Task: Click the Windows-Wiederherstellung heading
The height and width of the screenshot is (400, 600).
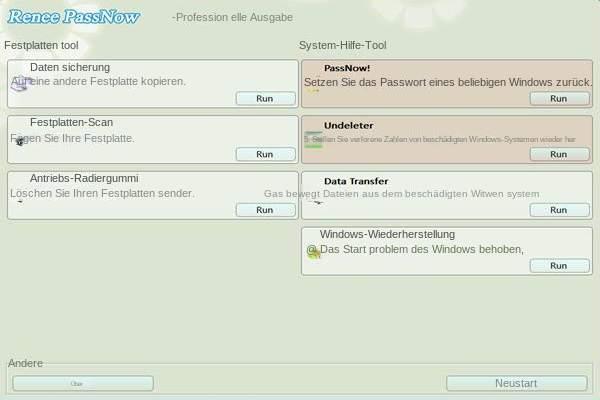Action: tap(387, 234)
